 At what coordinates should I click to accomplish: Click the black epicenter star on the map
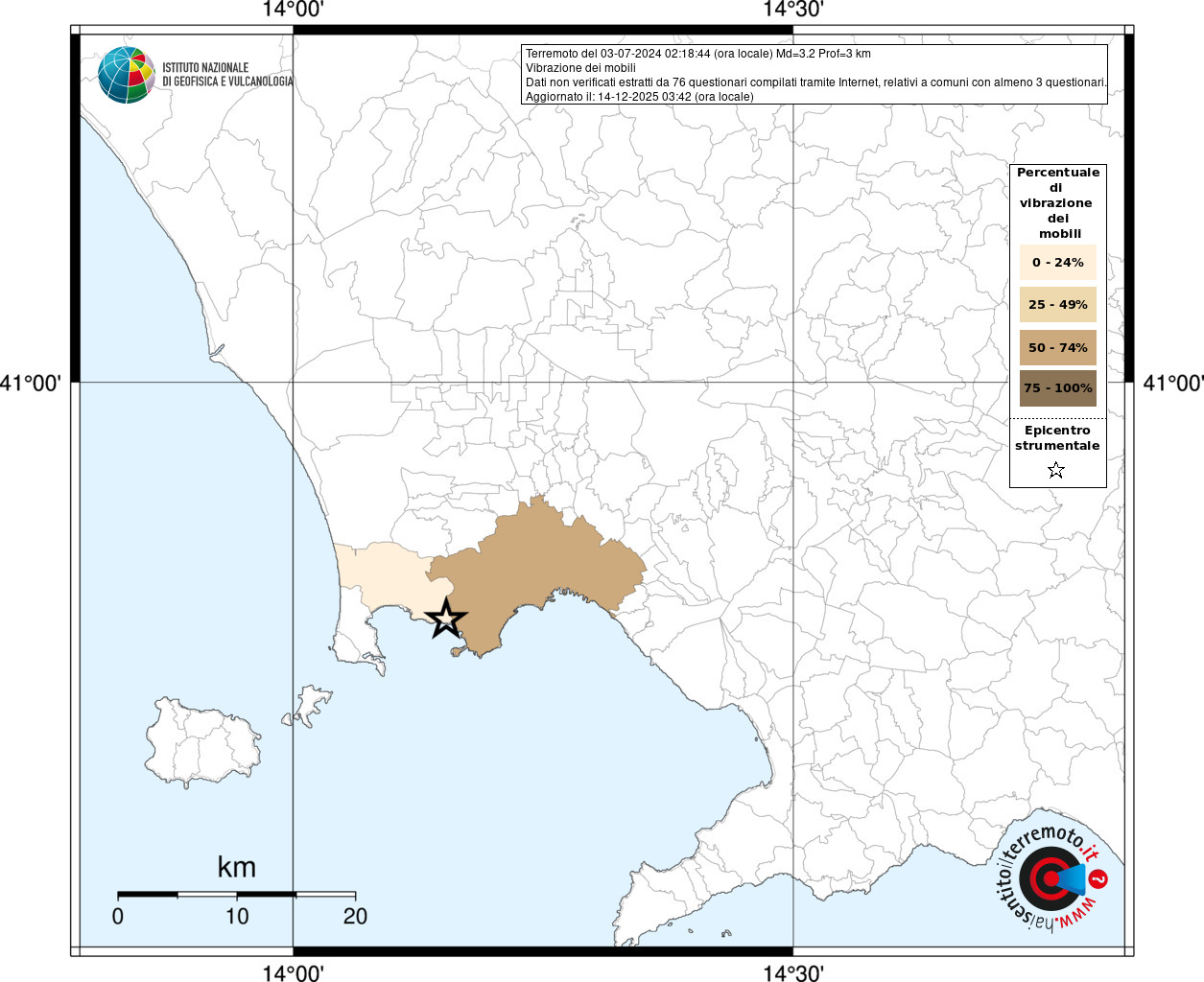[x=446, y=619]
